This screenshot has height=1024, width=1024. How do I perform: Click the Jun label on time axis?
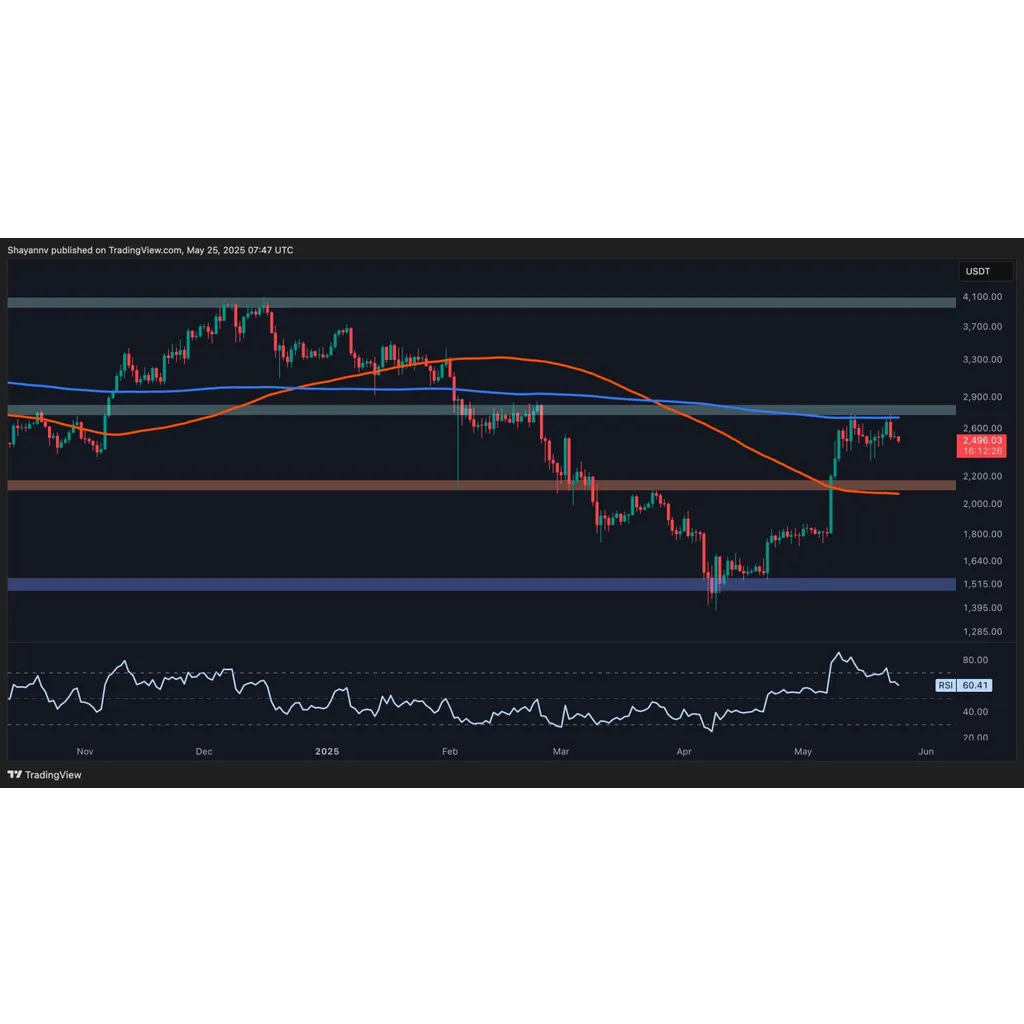click(x=925, y=751)
